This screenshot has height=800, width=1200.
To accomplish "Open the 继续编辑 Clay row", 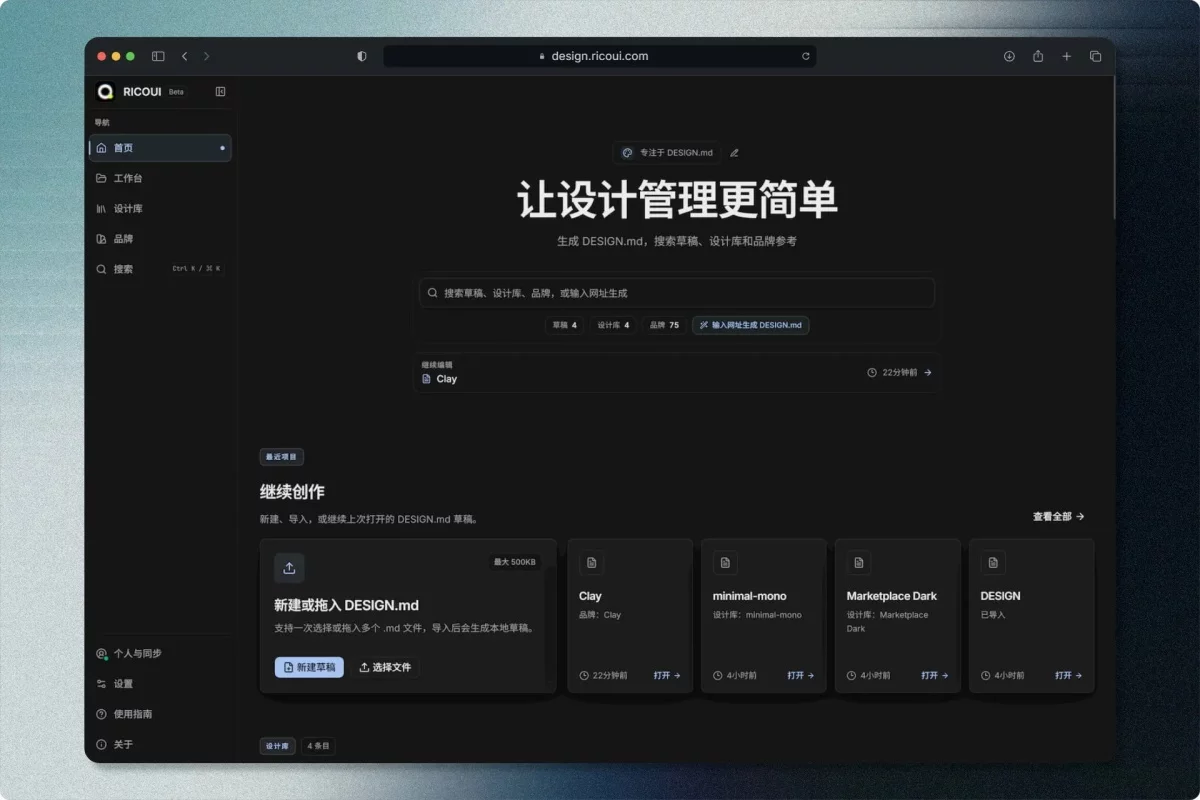I will (677, 372).
